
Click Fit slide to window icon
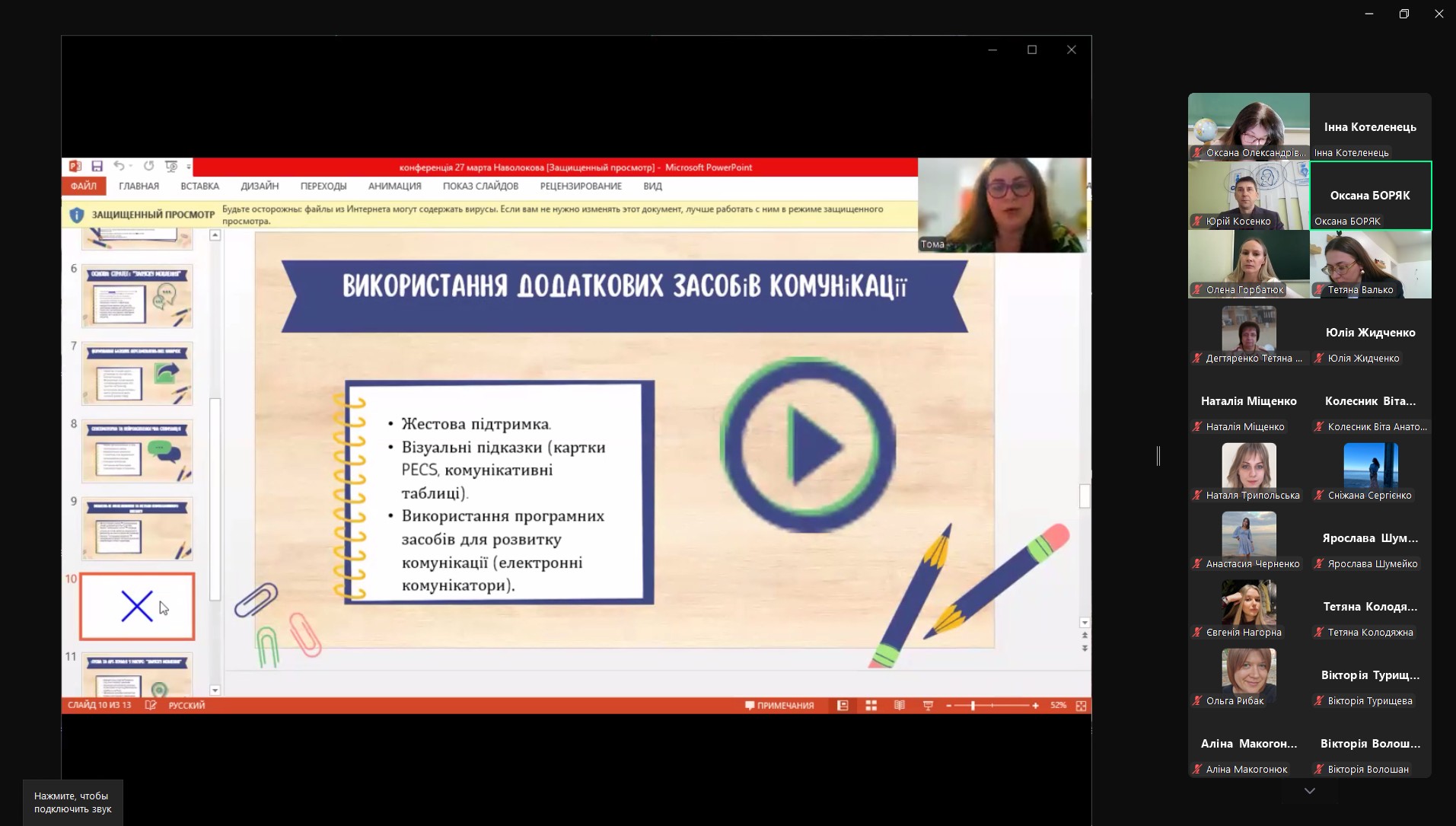(x=1081, y=706)
